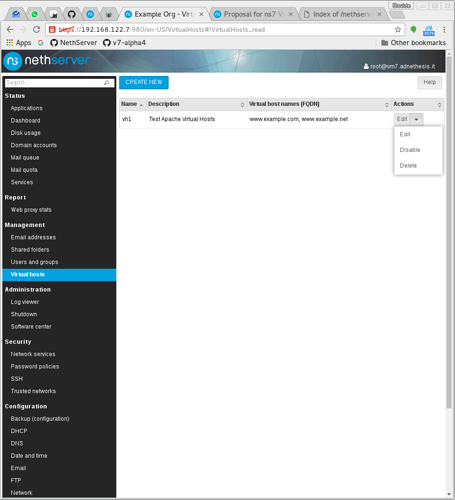This screenshot has height=500, width=455.
Task: Click the green extension icon in toolbar
Action: (x=413, y=29)
